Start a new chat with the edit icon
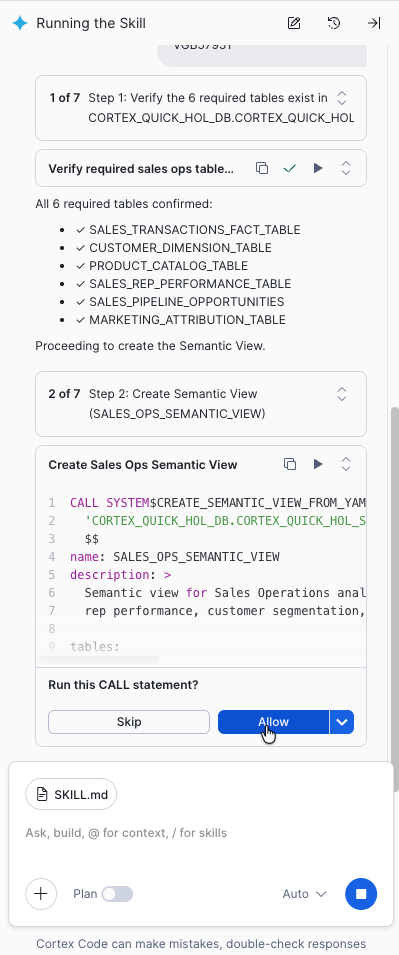399x955 pixels. tap(294, 23)
